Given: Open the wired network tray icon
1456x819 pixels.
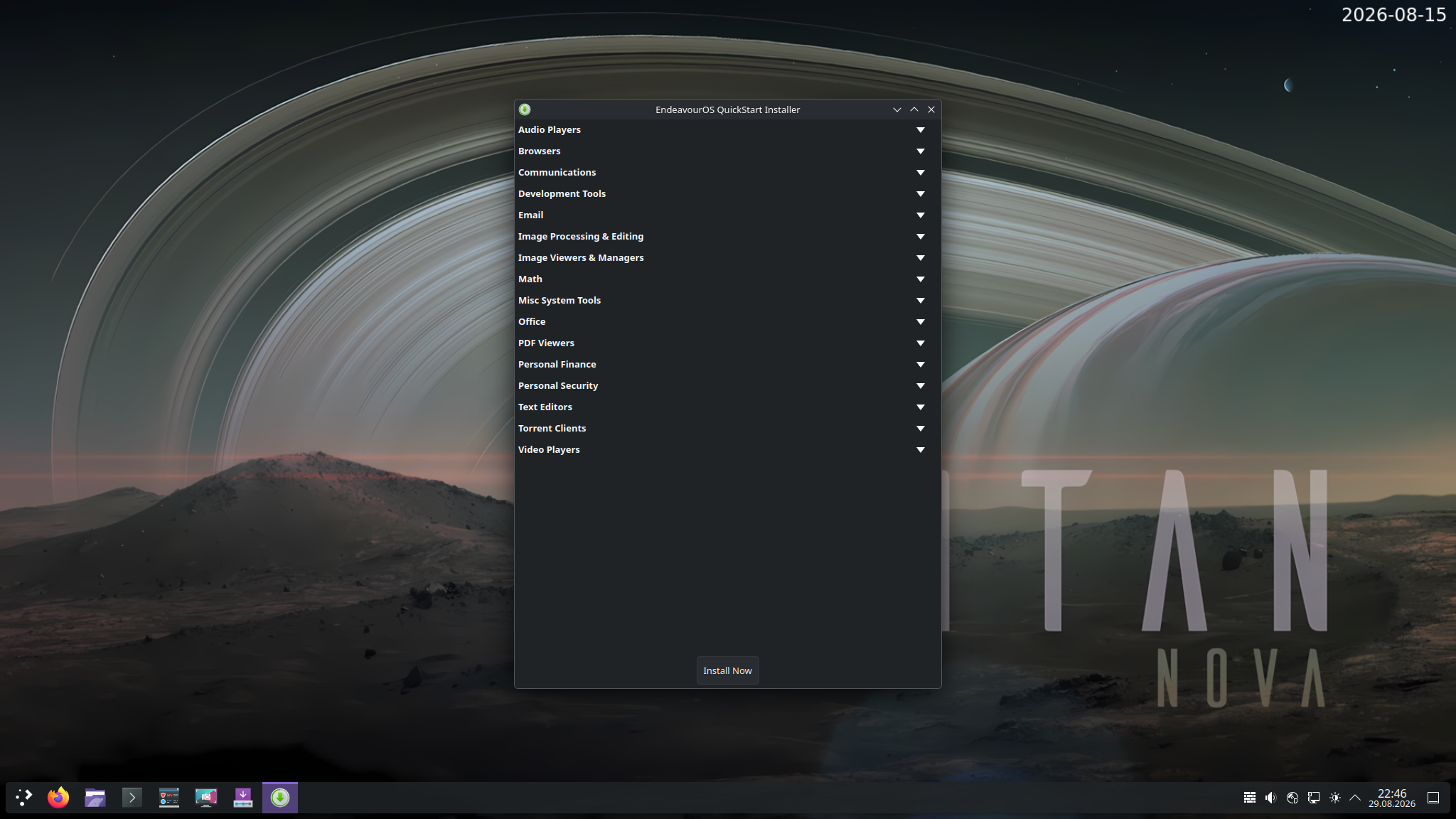Looking at the screenshot, I should (x=1314, y=798).
